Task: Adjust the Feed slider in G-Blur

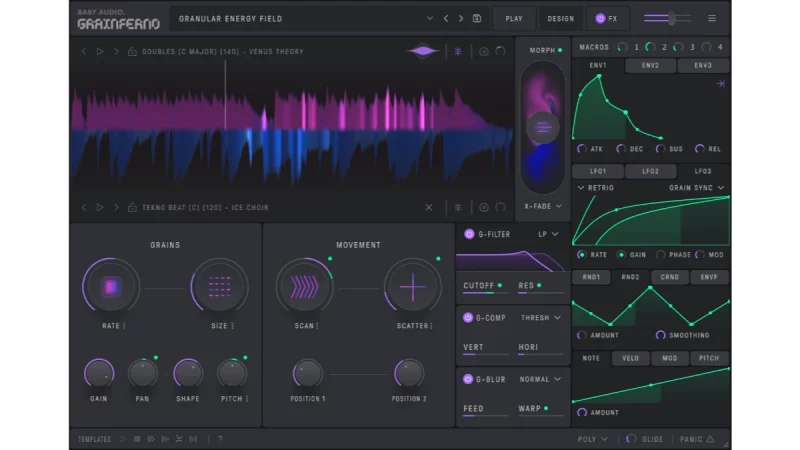Action: point(485,416)
